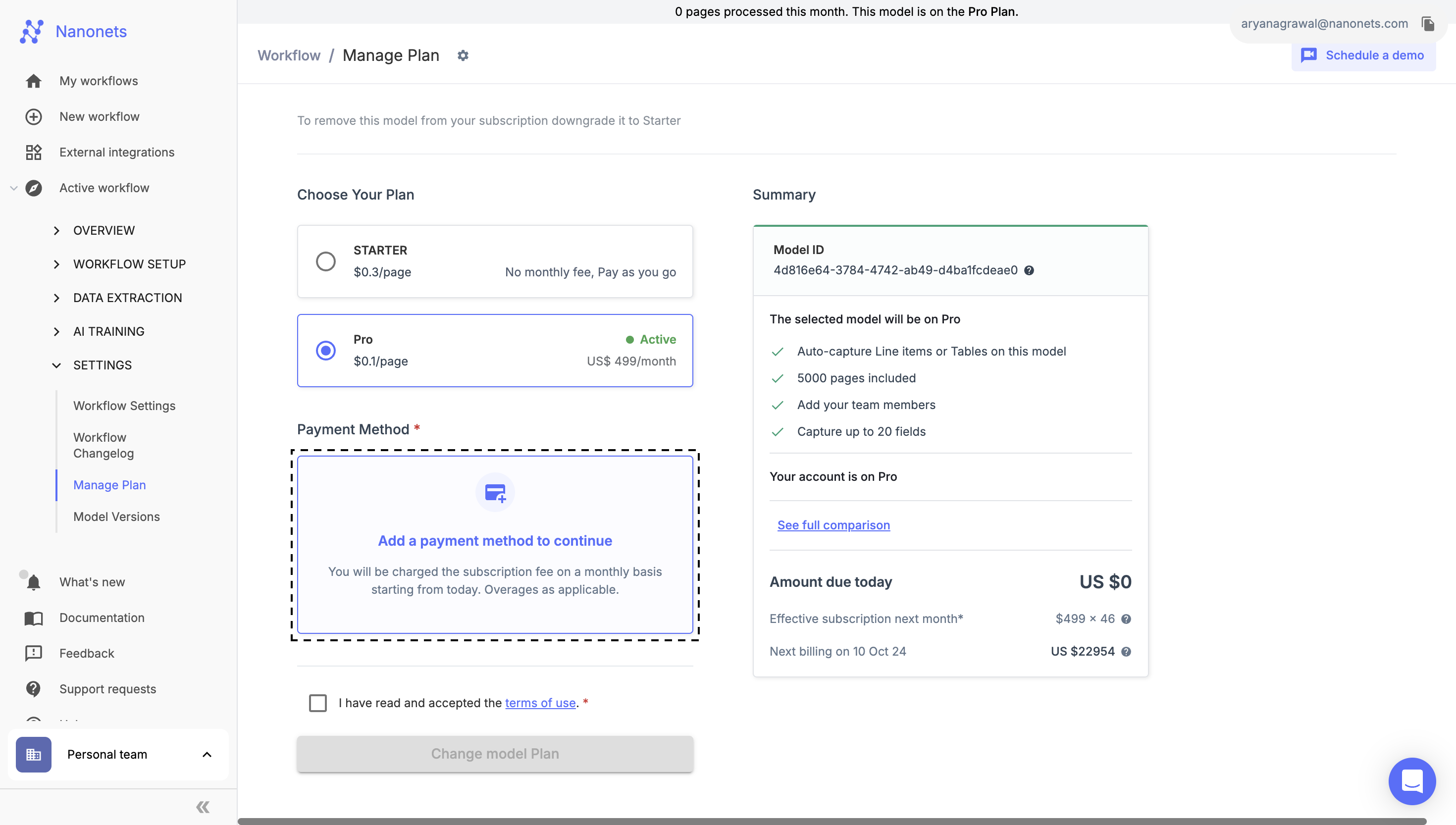This screenshot has width=1456, height=825.
Task: Open Workflow Settings menu item
Action: coord(124,406)
